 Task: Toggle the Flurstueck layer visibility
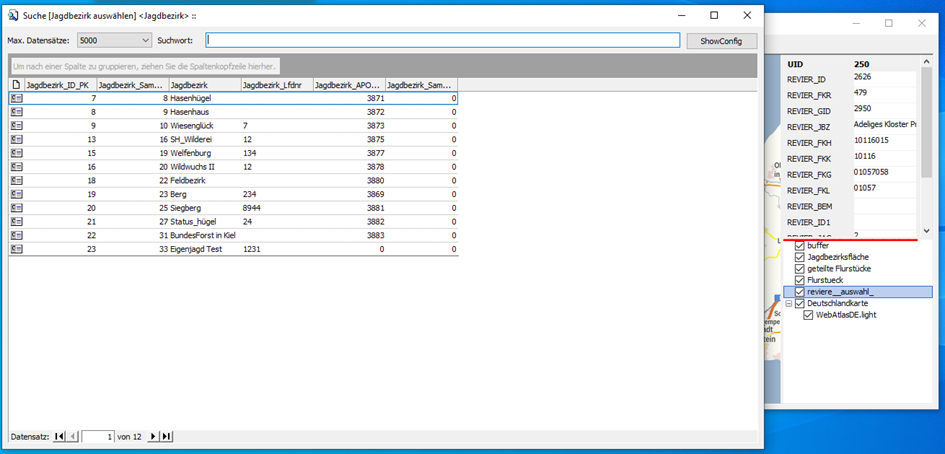(x=799, y=280)
